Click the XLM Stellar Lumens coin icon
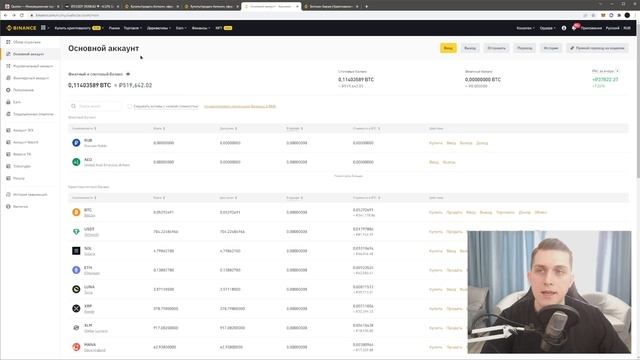This screenshot has width=640, height=360. click(76, 328)
